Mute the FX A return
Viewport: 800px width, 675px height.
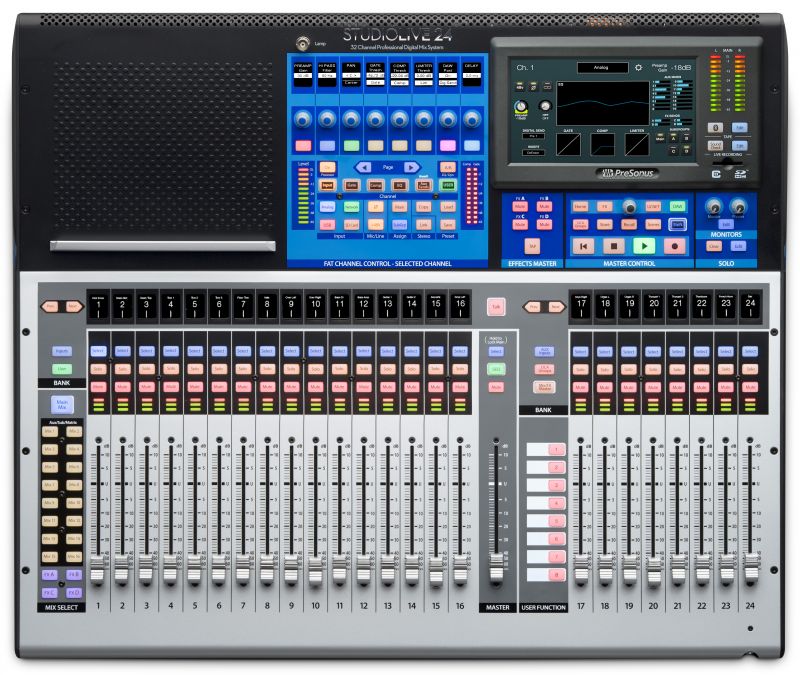[520, 207]
